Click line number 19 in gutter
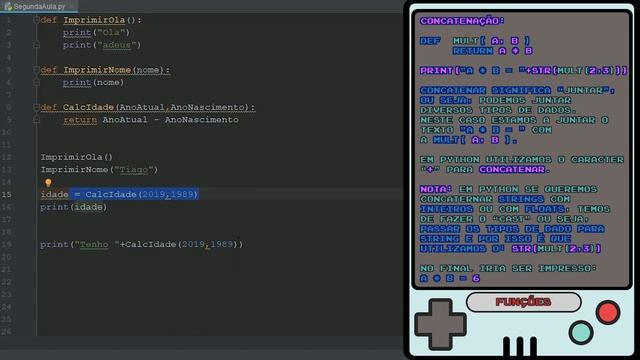Image resolution: width=640 pixels, height=360 pixels. [x=7, y=244]
